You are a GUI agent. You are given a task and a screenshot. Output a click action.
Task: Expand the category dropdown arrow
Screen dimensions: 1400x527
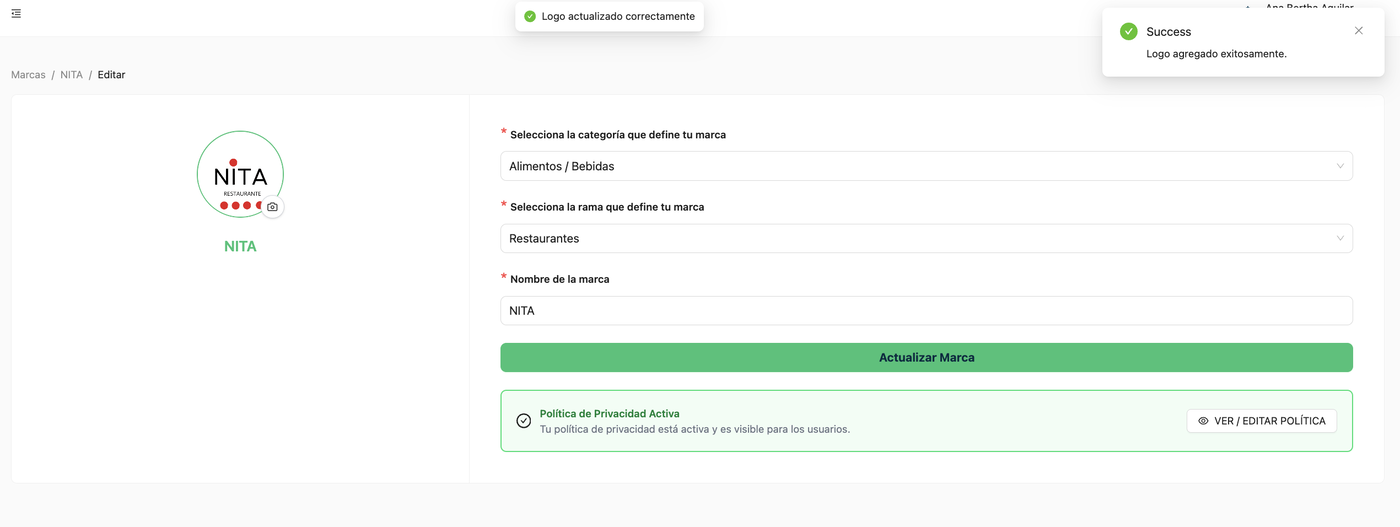coord(1340,166)
